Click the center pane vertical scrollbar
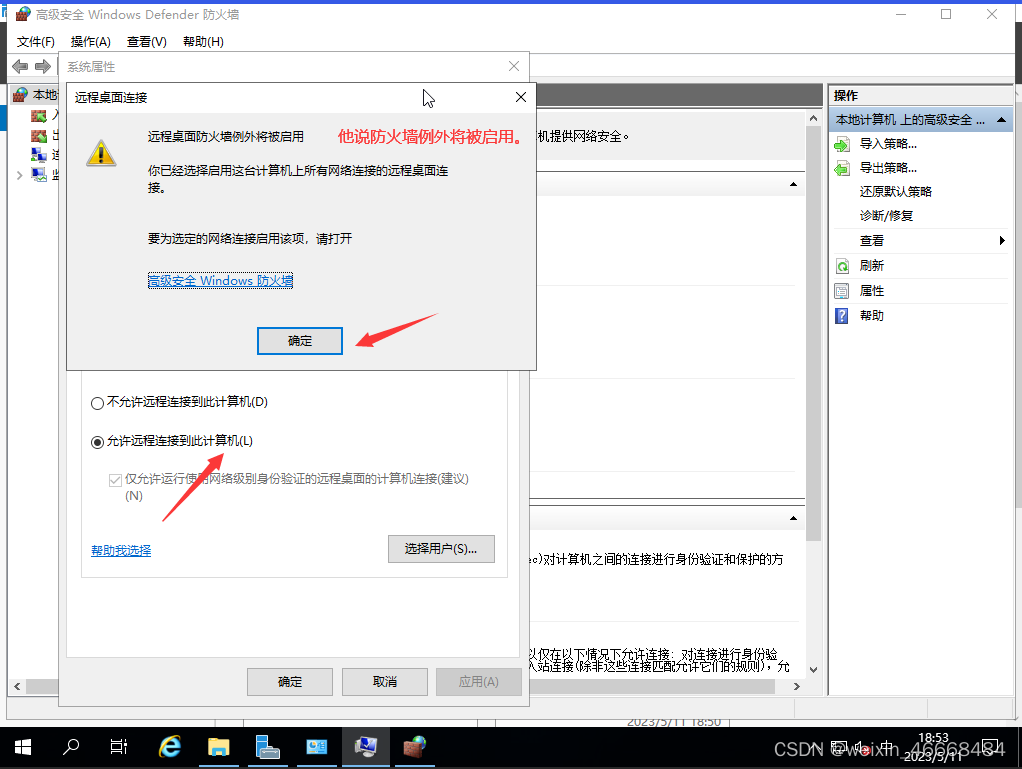Viewport: 1022px width, 769px height. tap(813, 334)
